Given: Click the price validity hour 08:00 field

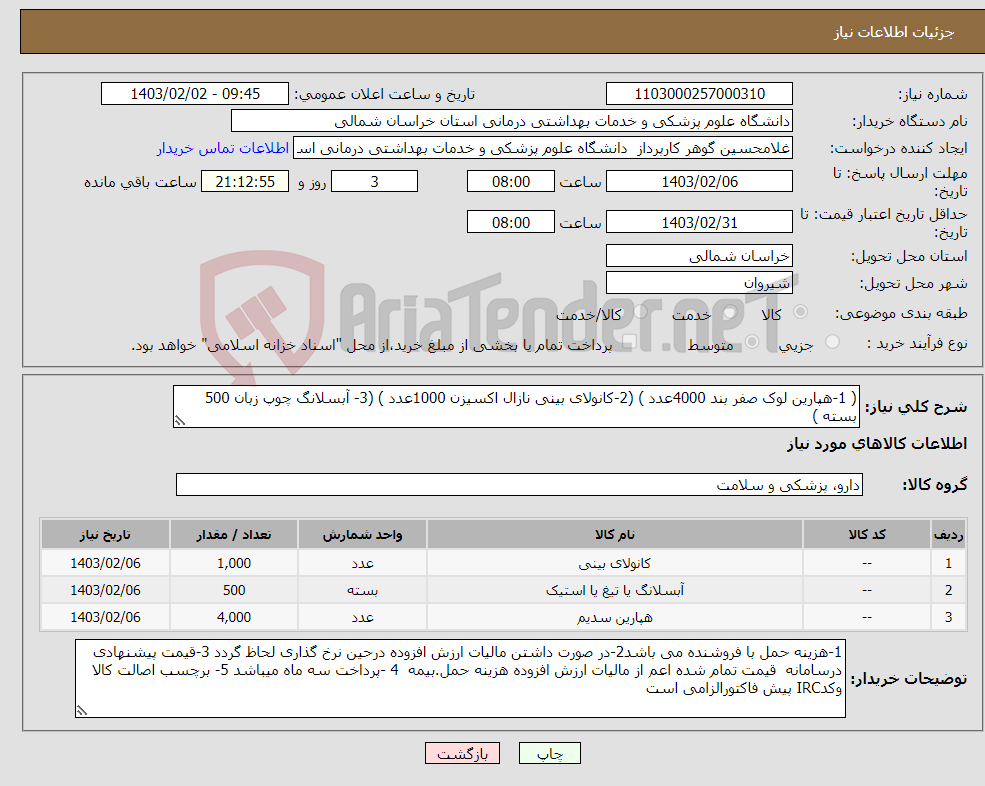Looking at the screenshot, I should pyautogui.click(x=511, y=222).
